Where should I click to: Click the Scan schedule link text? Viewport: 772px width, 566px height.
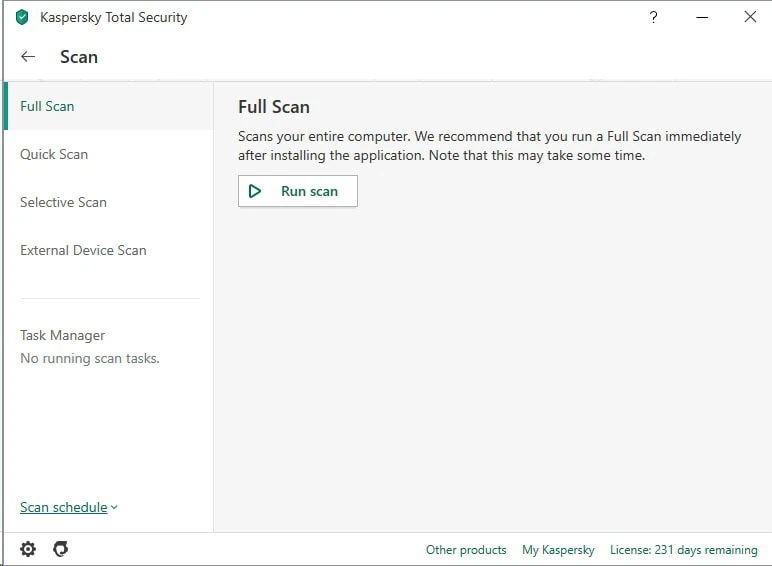[63, 507]
